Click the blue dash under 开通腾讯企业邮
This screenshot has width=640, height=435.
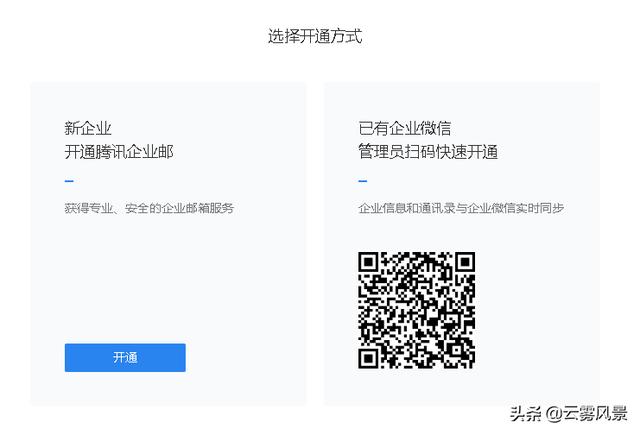point(69,181)
